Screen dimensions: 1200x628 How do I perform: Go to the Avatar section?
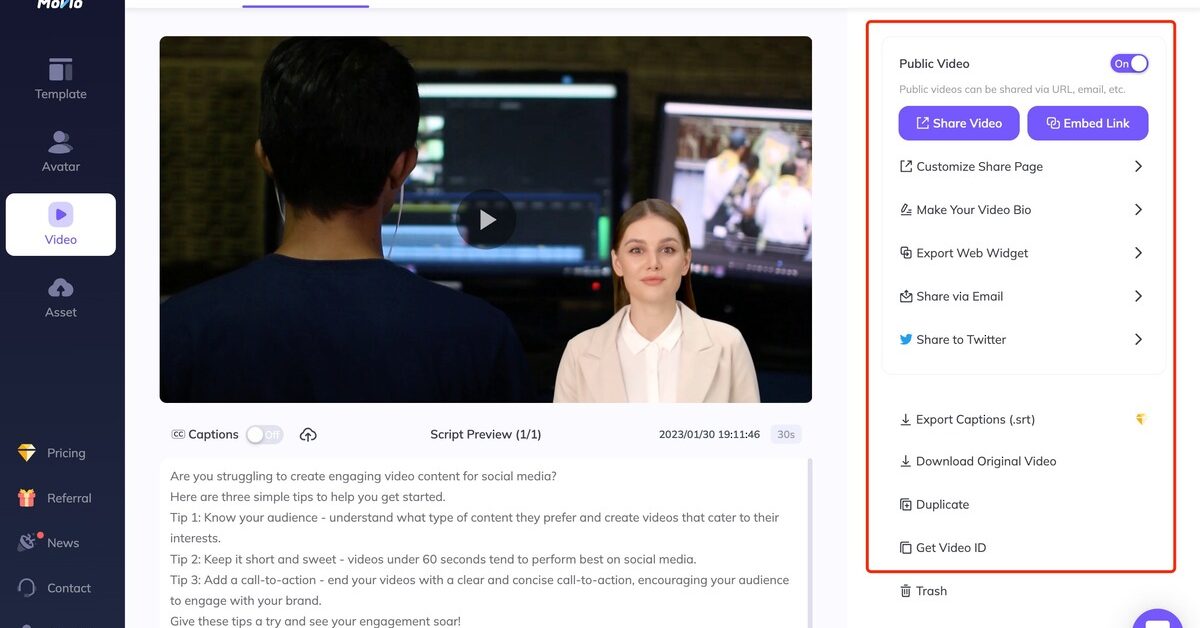point(61,152)
